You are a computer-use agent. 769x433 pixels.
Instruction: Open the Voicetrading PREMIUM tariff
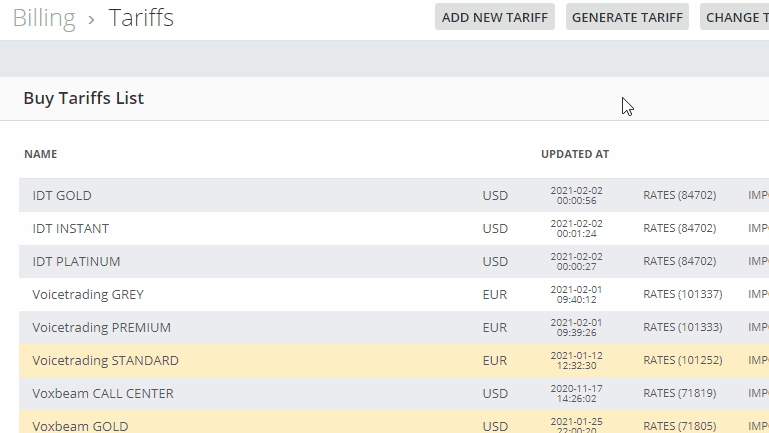(102, 328)
